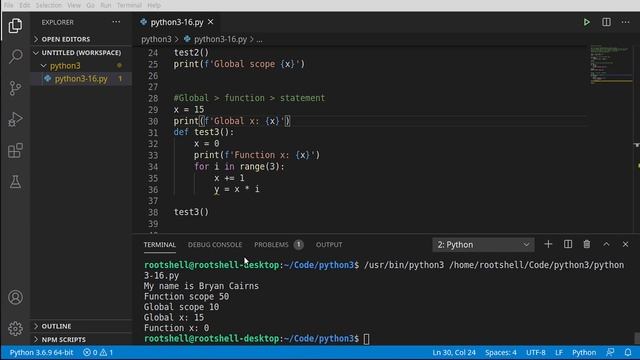
Task: Click the terminal prompt input cursor
Action: click(x=367, y=339)
